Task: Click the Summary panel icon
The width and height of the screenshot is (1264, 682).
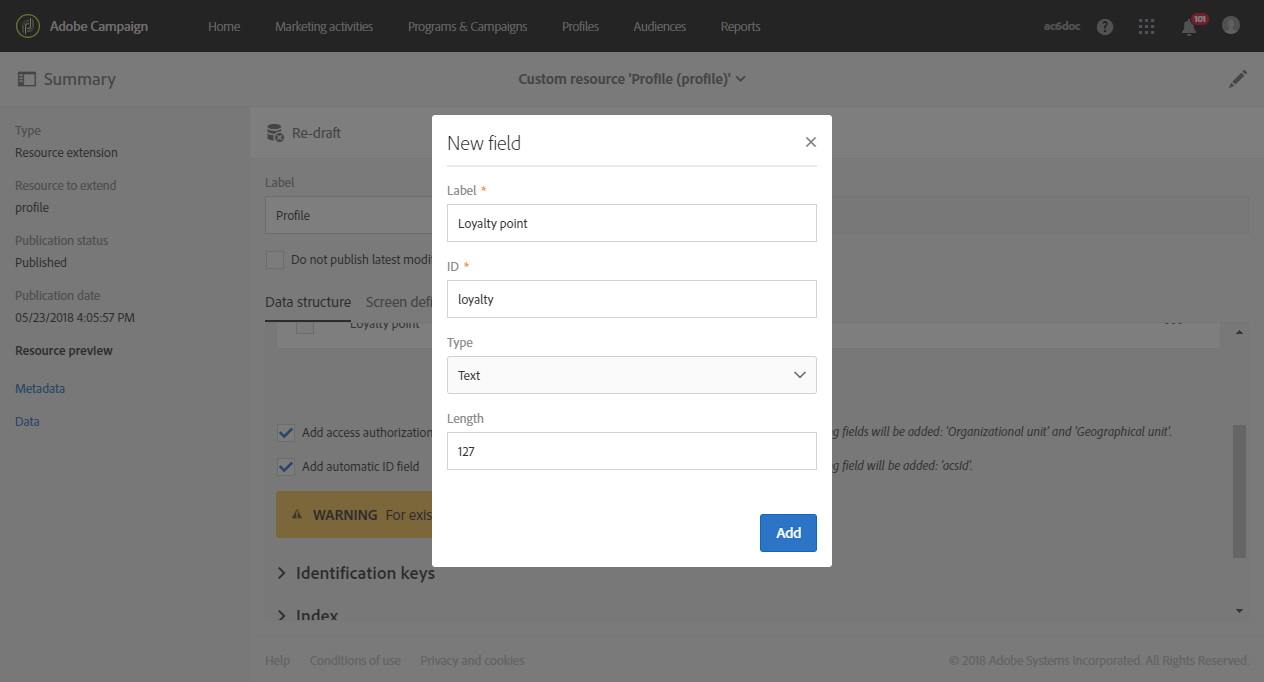Action: coord(27,79)
